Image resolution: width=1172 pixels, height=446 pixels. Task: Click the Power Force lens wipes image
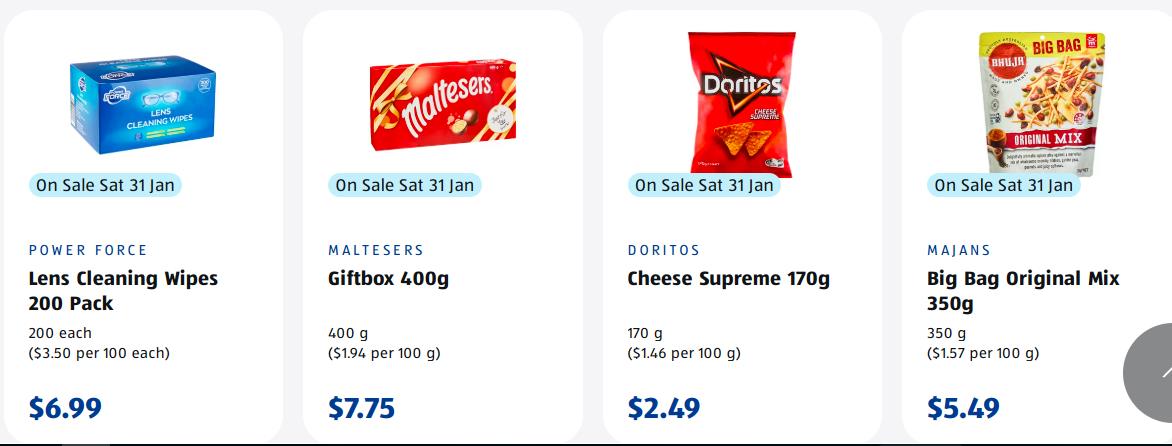tap(143, 107)
